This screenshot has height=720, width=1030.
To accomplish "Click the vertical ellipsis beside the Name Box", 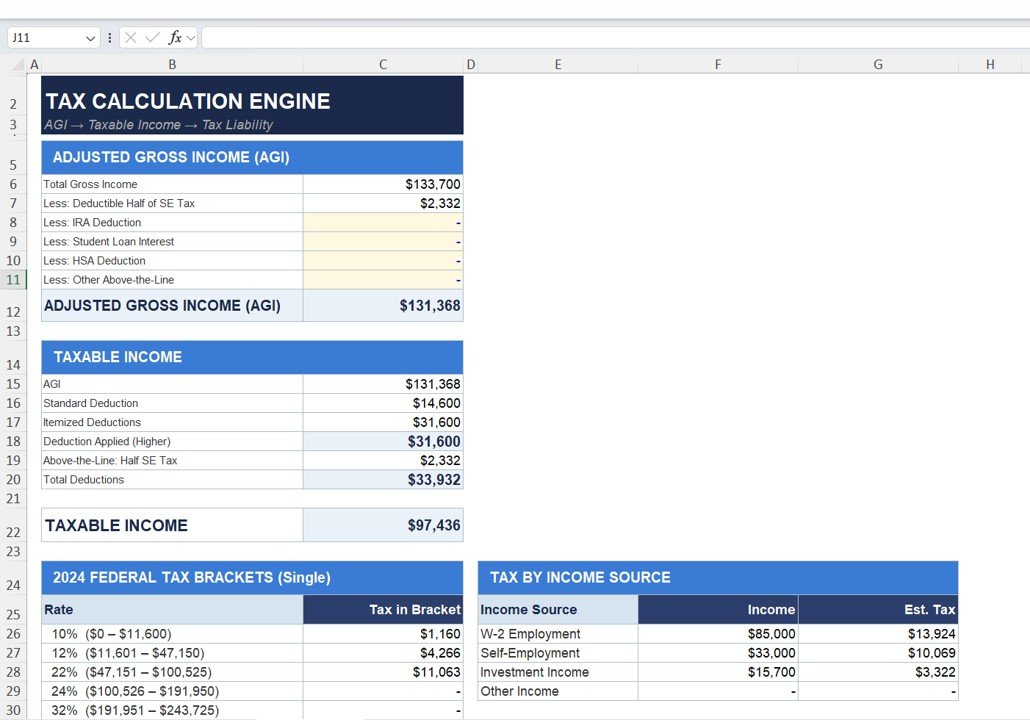I will tap(109, 37).
